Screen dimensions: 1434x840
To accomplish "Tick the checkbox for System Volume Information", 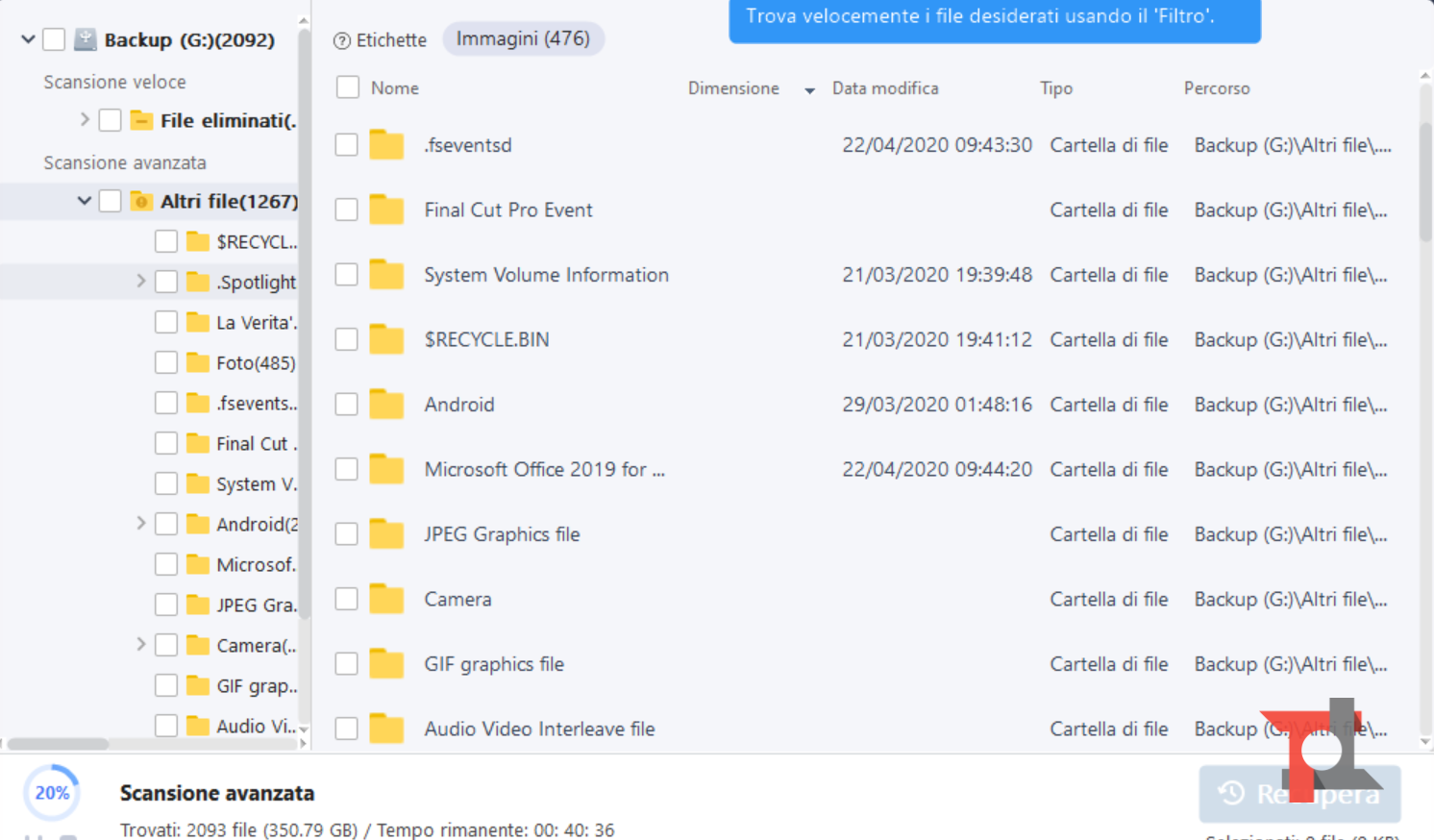I will pos(347,275).
